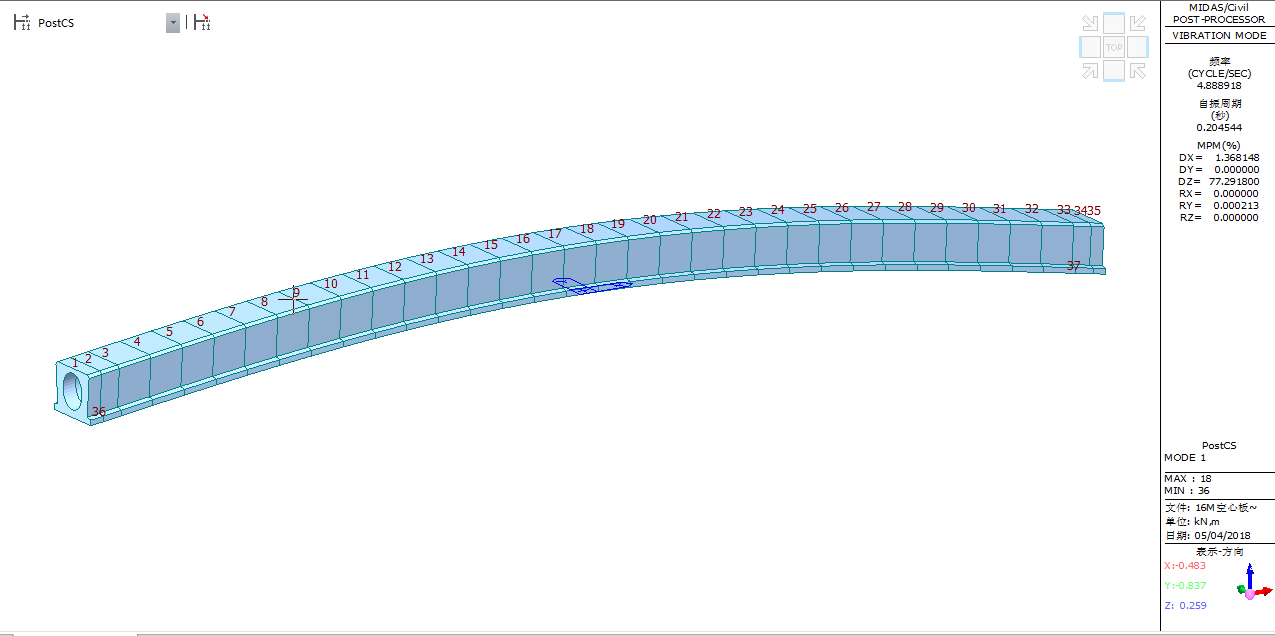This screenshot has height=636, width=1275.
Task: Click the right face of the view navigator
Action: click(1137, 47)
